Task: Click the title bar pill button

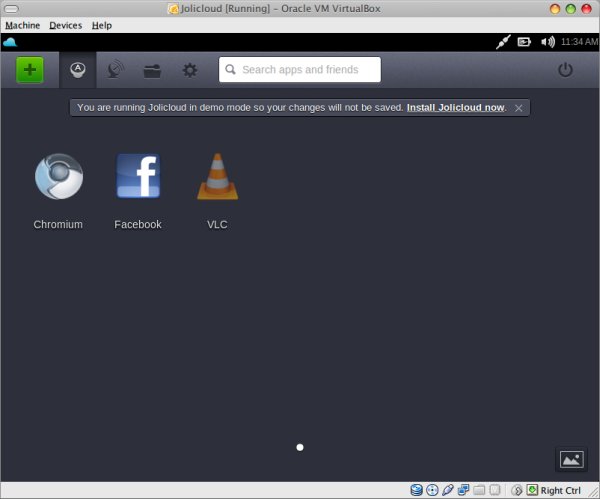Action: (11, 8)
